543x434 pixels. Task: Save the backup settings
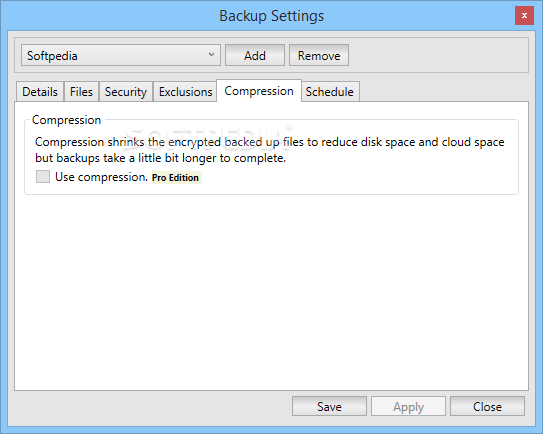click(329, 406)
